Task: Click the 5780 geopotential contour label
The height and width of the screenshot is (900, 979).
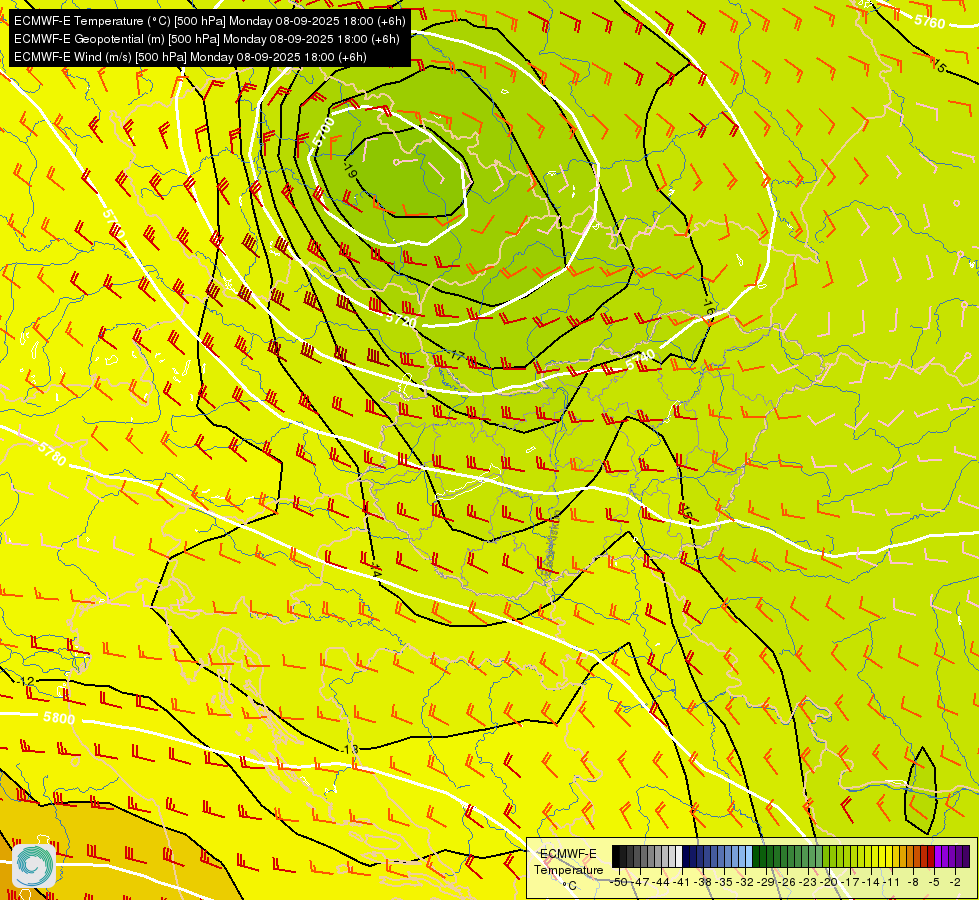Action: [x=52, y=454]
